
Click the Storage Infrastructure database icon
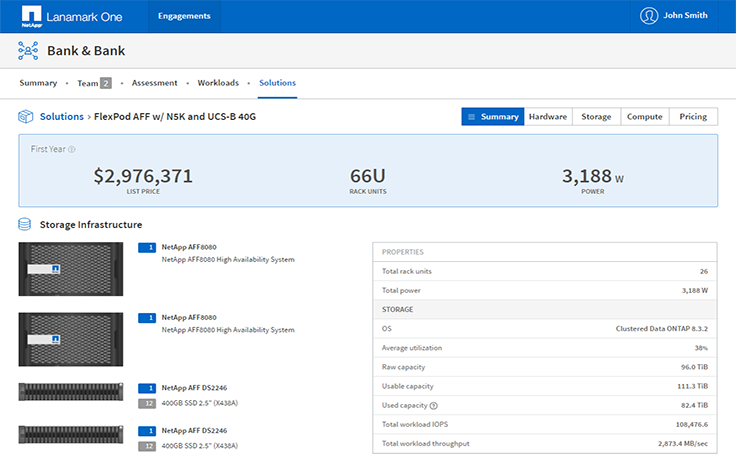coord(25,225)
